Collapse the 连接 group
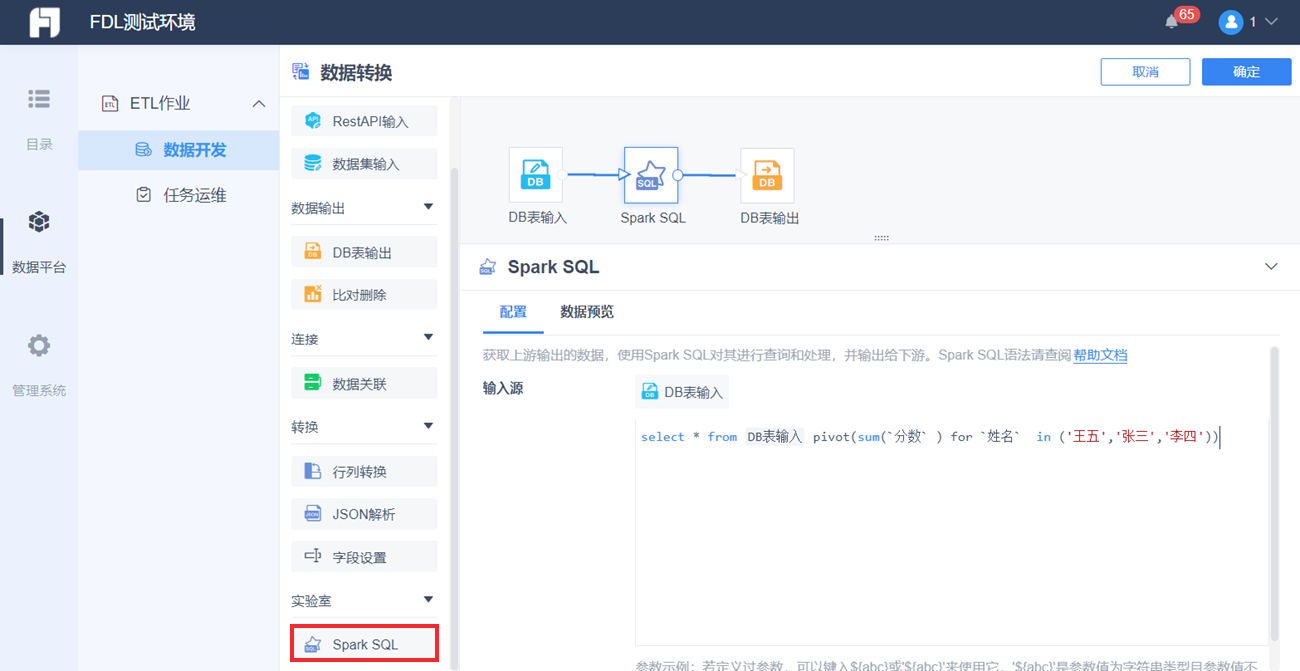Viewport: 1300px width, 671px height. (x=428, y=337)
